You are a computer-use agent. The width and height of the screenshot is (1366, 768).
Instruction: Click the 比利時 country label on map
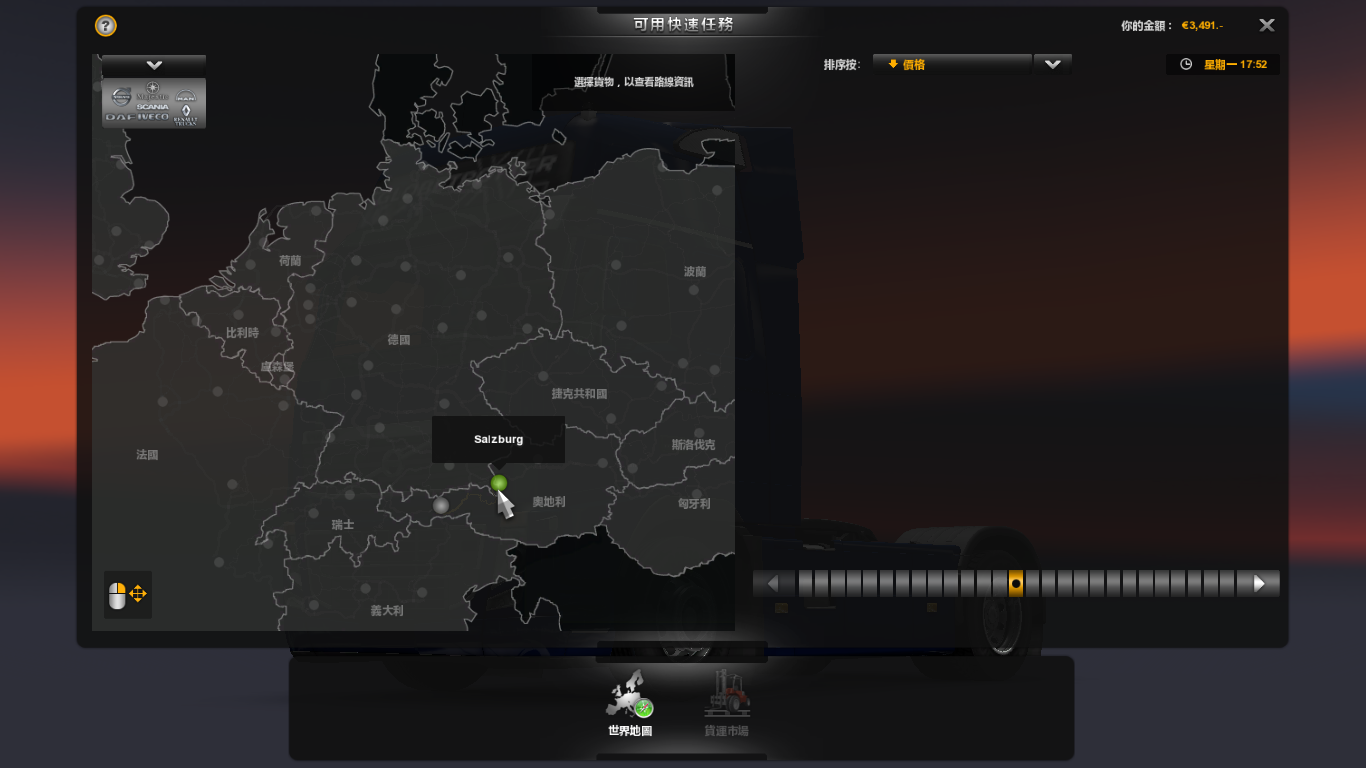click(242, 332)
